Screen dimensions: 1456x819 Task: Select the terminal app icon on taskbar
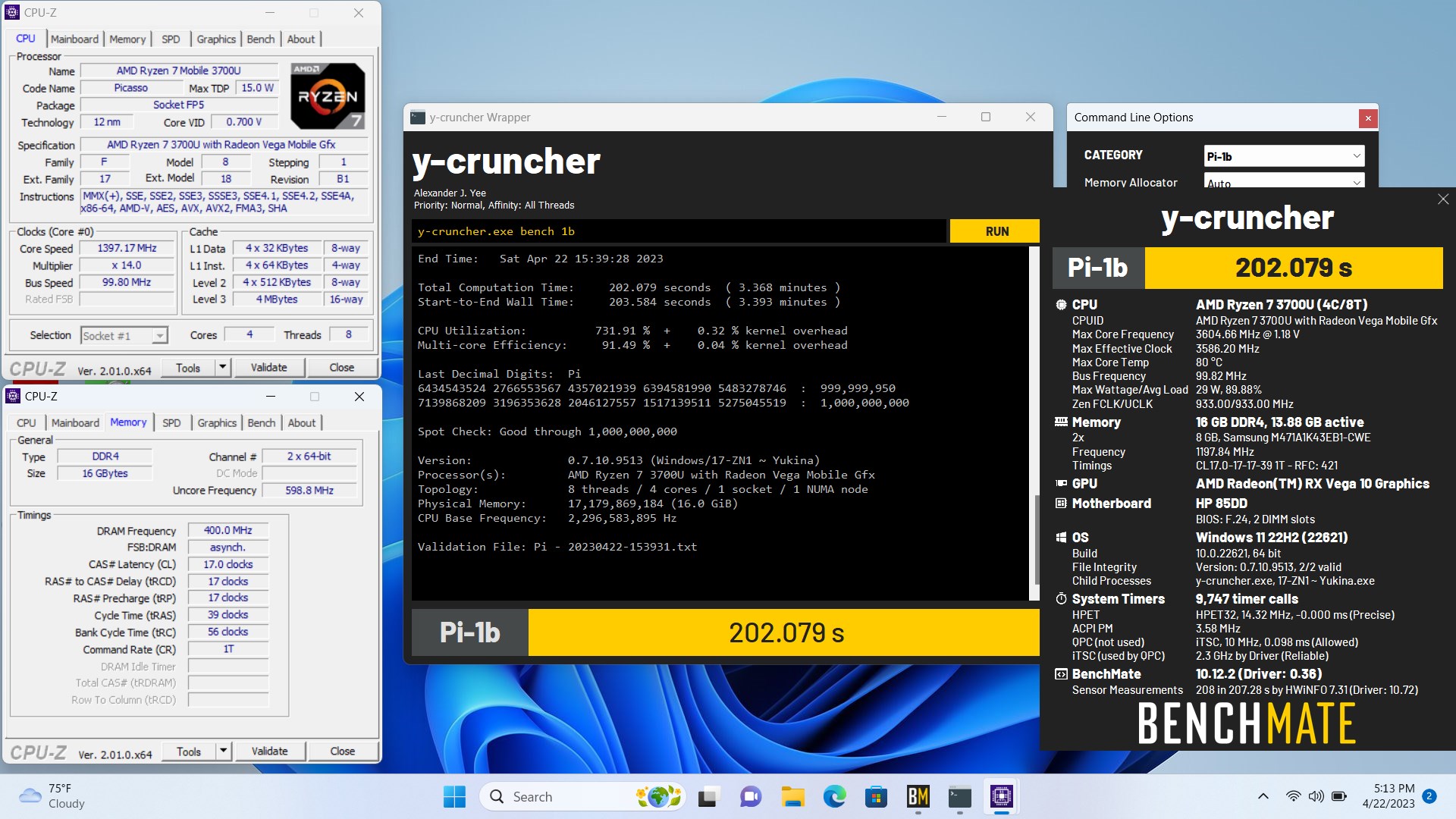[959, 796]
